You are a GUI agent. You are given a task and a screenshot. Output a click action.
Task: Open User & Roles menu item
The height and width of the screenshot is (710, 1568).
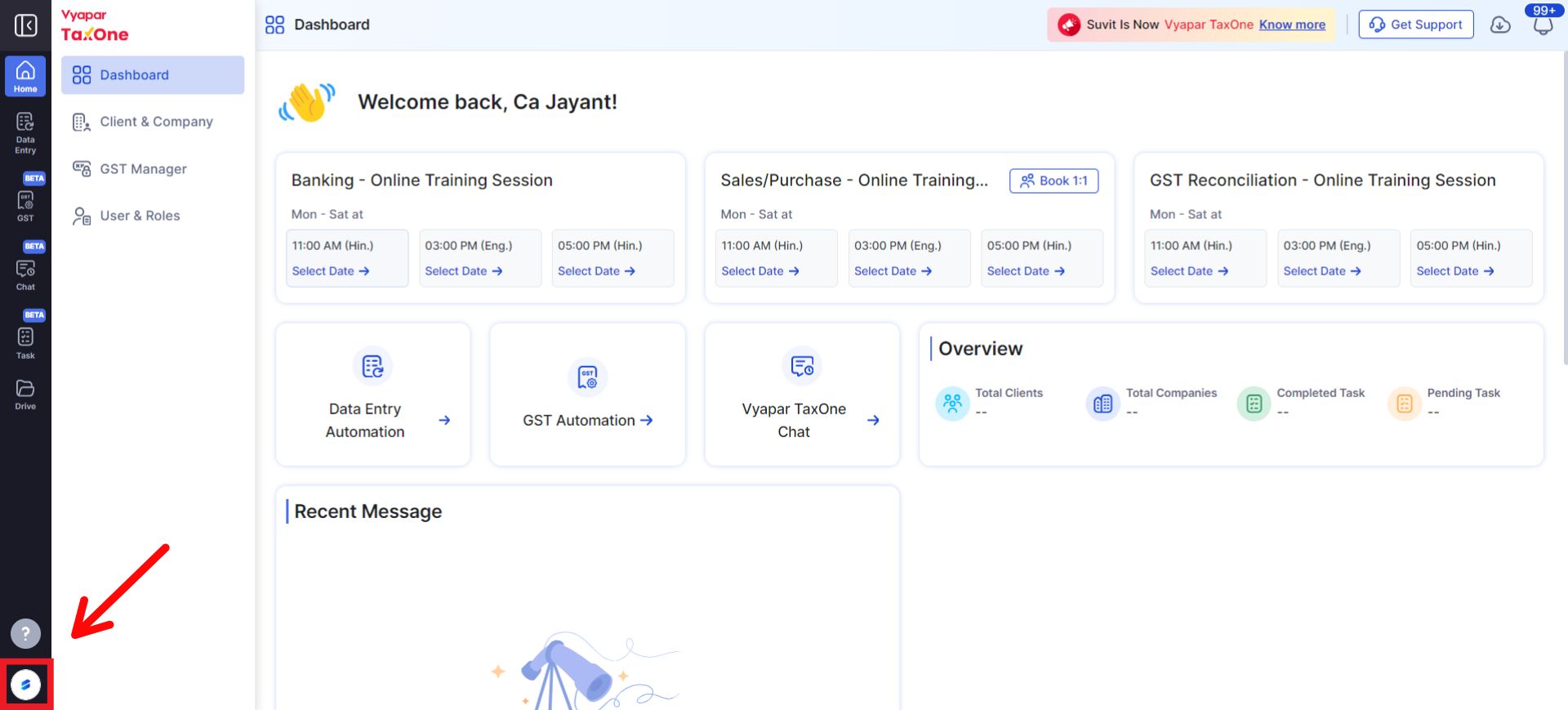coord(153,216)
